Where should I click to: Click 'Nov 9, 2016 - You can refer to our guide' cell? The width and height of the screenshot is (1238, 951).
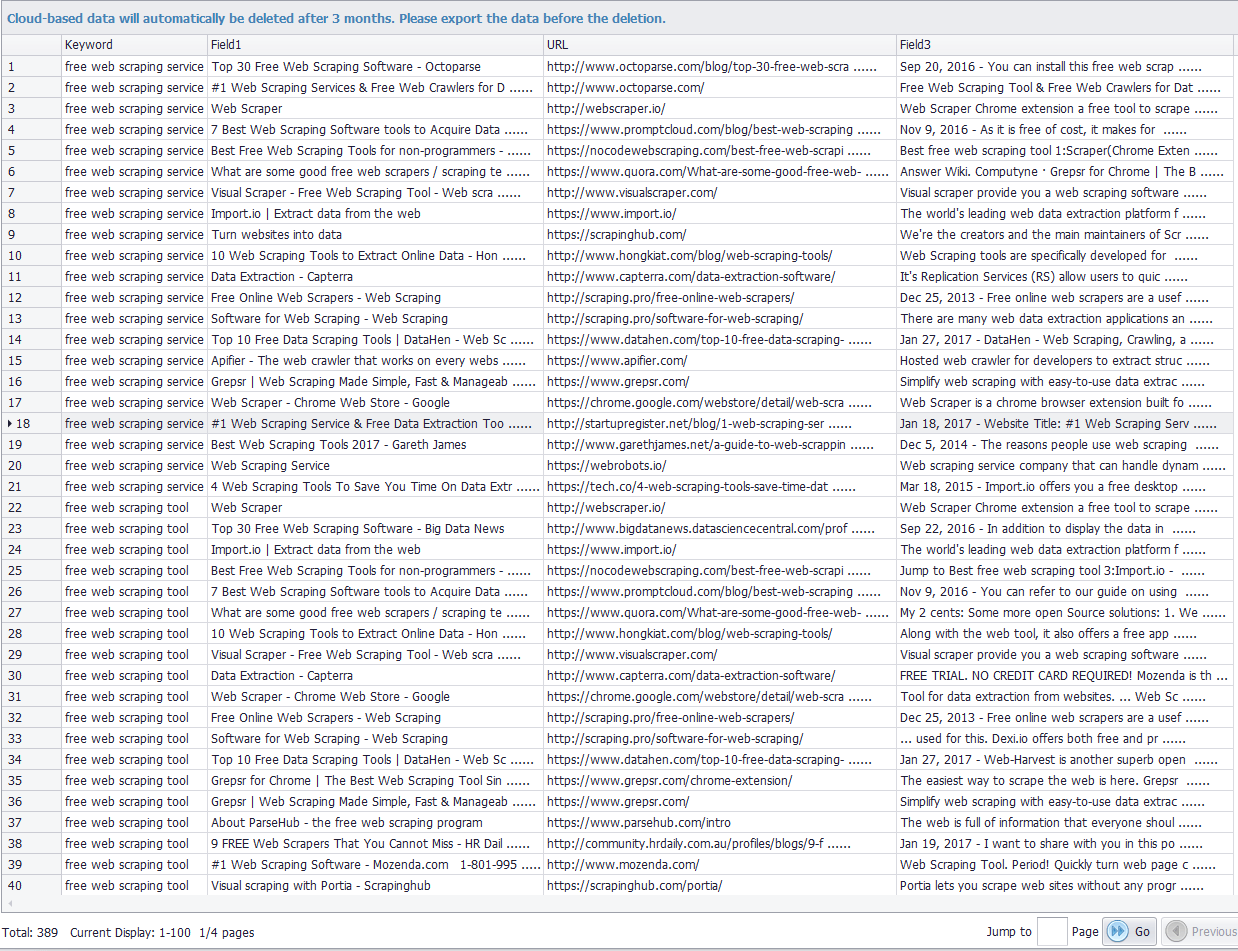[x=1067, y=592]
